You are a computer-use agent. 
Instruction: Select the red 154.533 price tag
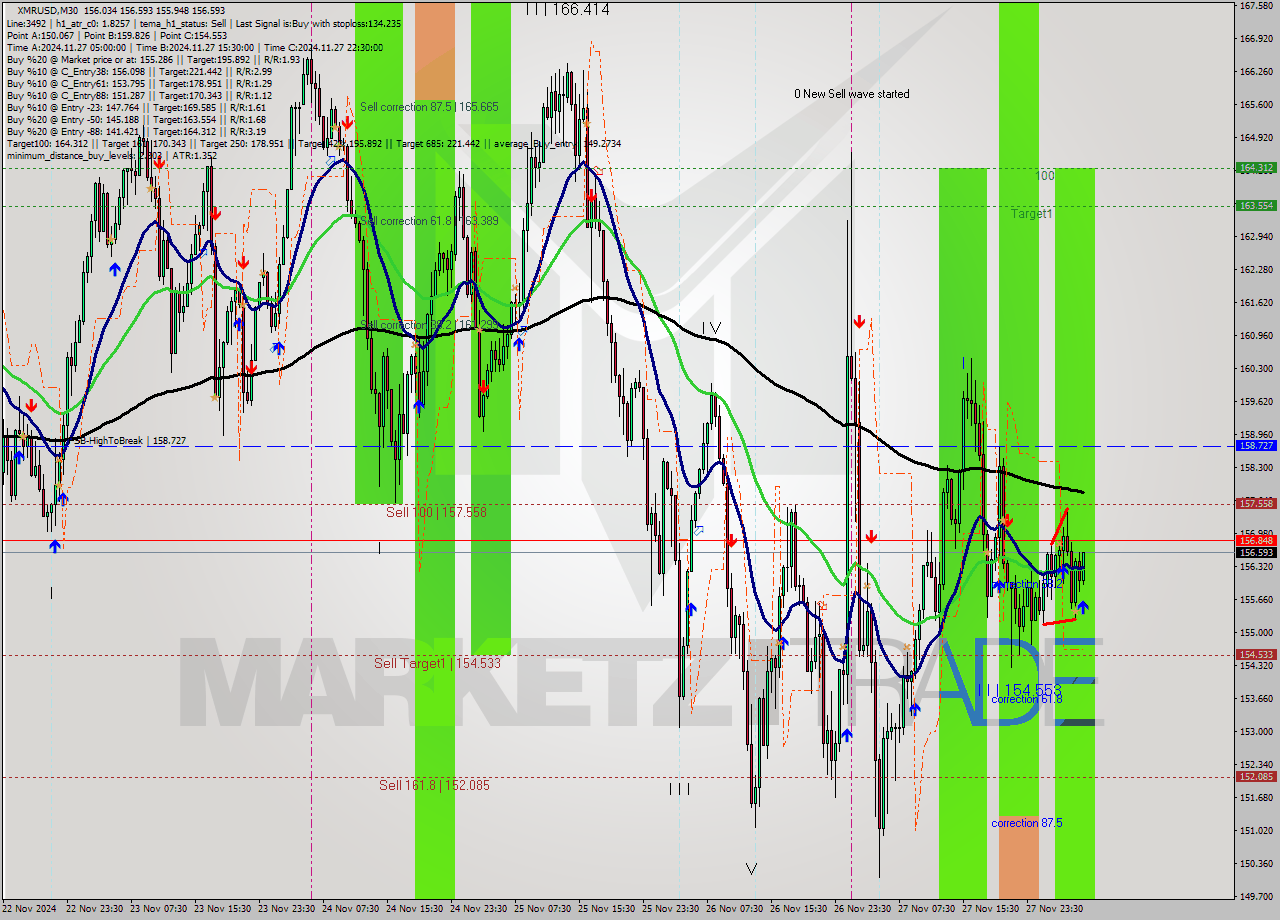1256,655
